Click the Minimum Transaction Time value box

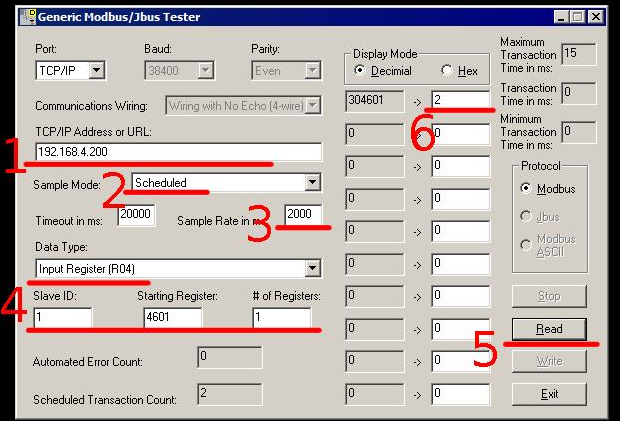[x=579, y=132]
